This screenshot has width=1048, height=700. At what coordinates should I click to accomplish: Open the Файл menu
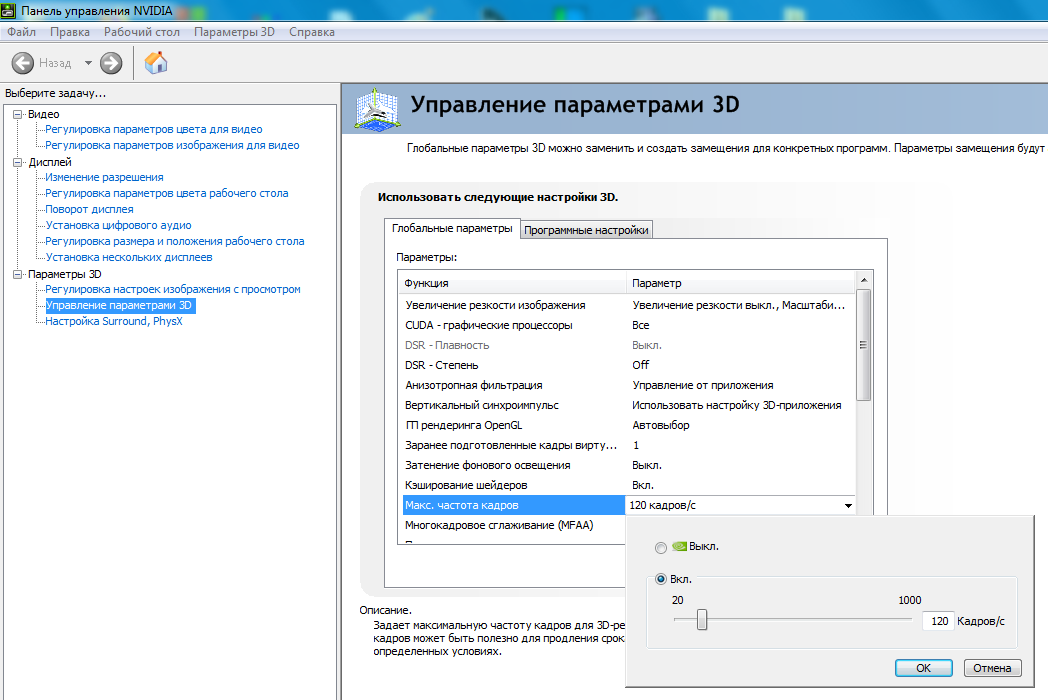coord(21,32)
